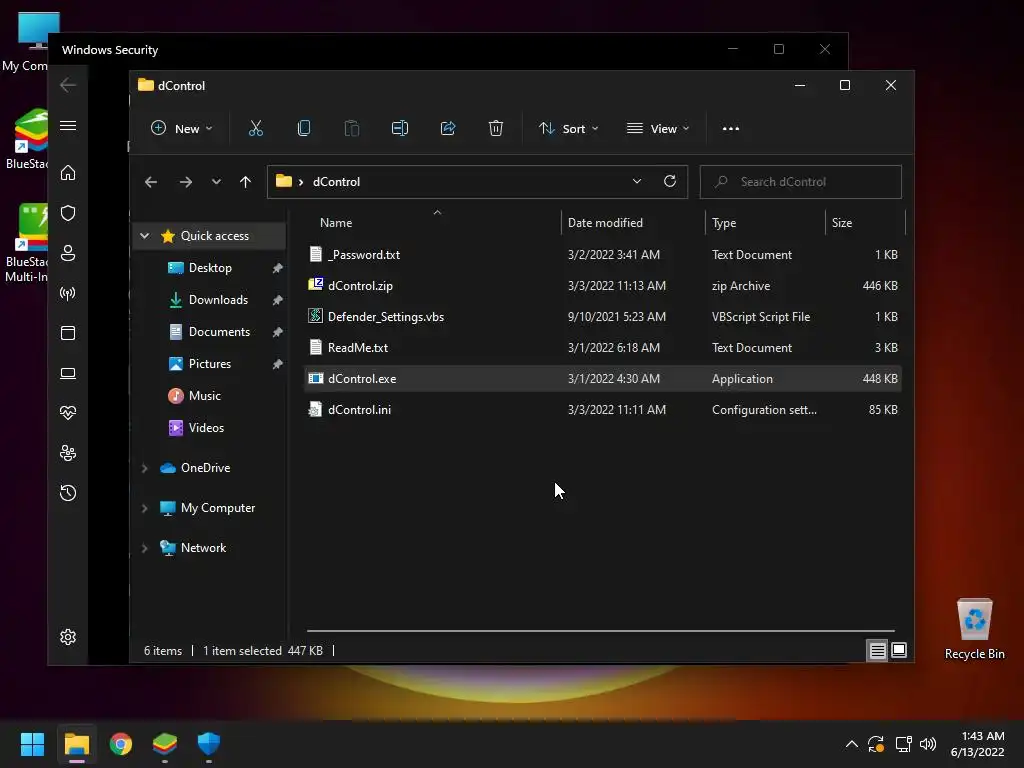Go forward with the Explorer forward arrow

tap(185, 182)
